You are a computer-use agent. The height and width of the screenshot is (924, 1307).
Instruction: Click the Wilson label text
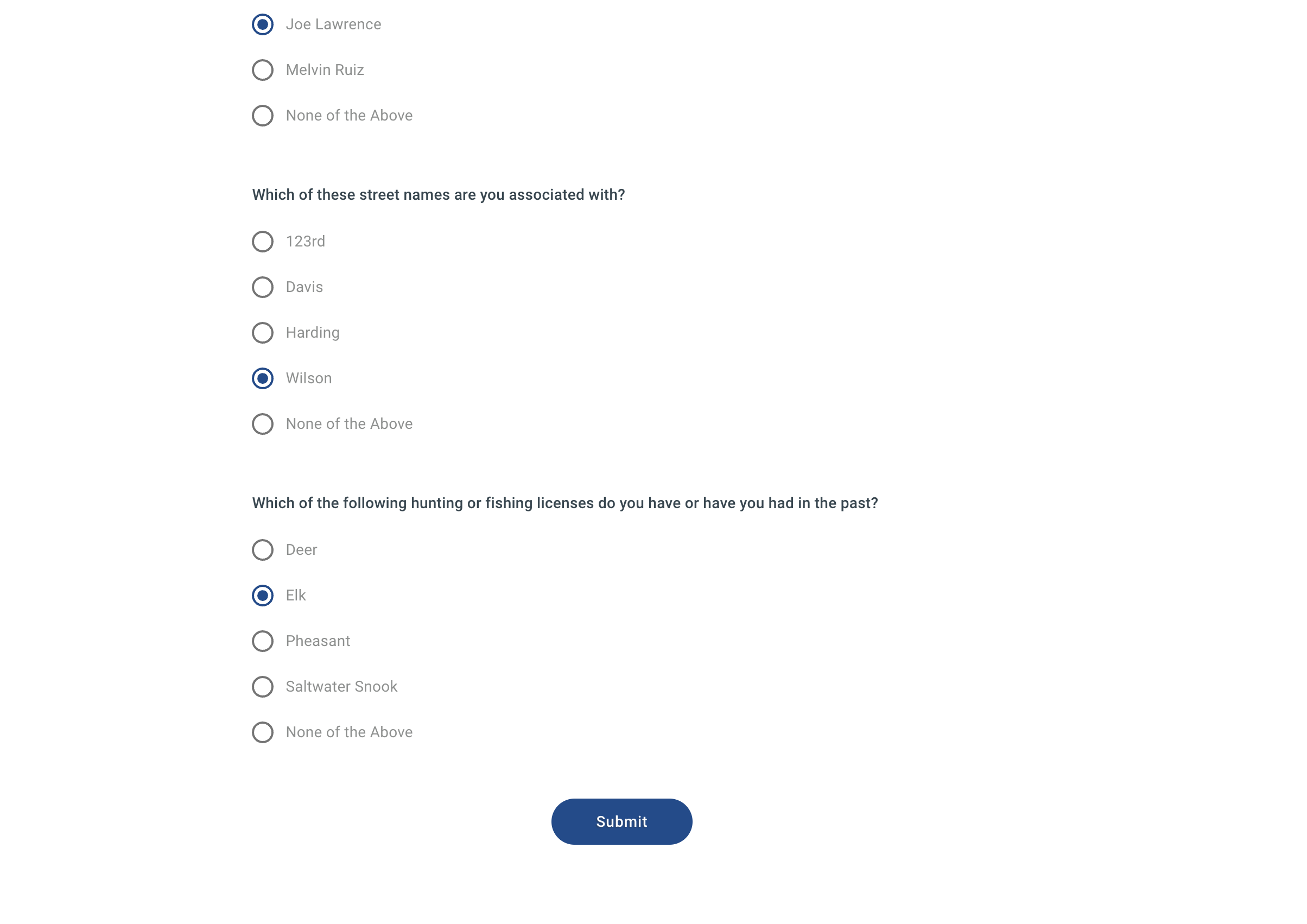pyautogui.click(x=308, y=378)
